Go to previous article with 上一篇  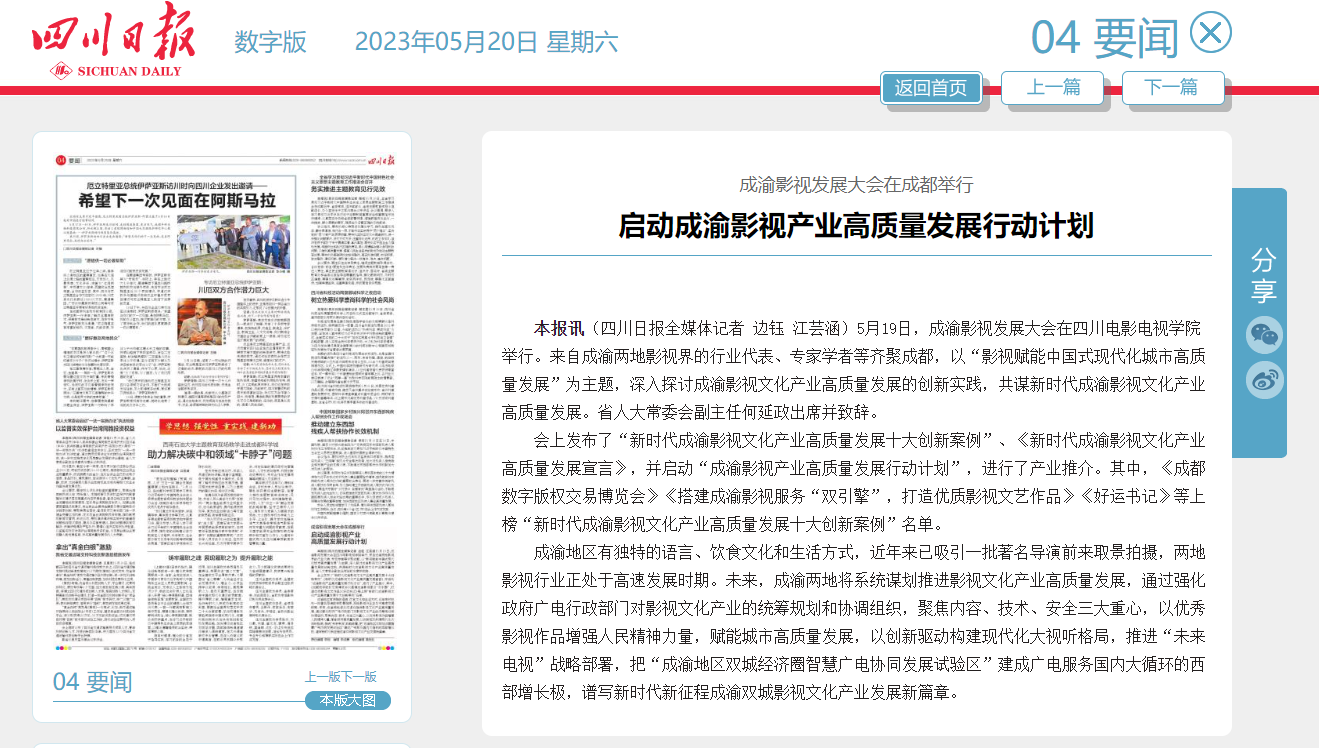[x=1052, y=87]
